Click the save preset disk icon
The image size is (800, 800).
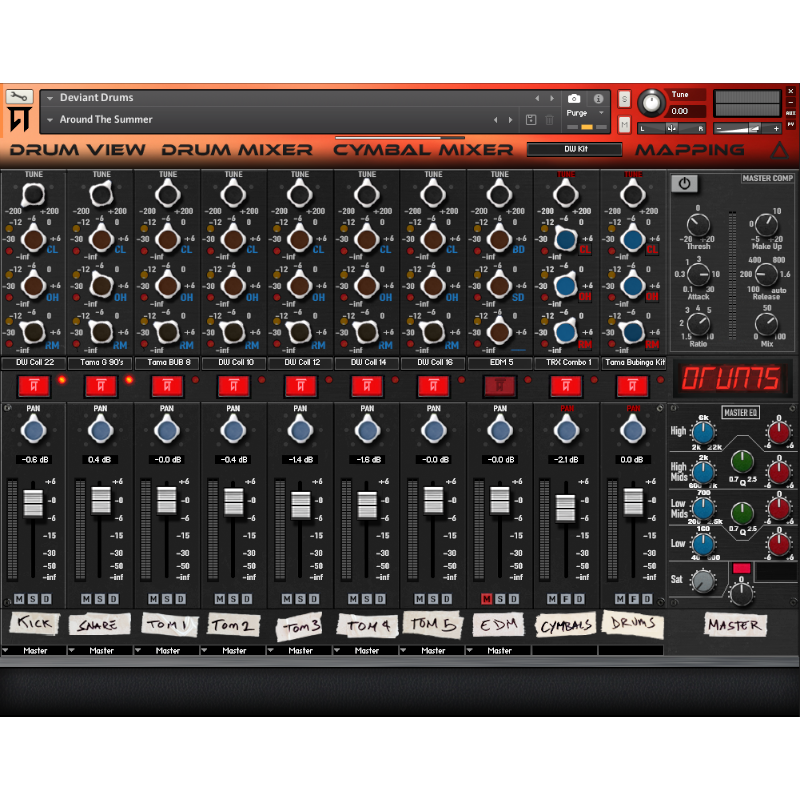pyautogui.click(x=531, y=120)
